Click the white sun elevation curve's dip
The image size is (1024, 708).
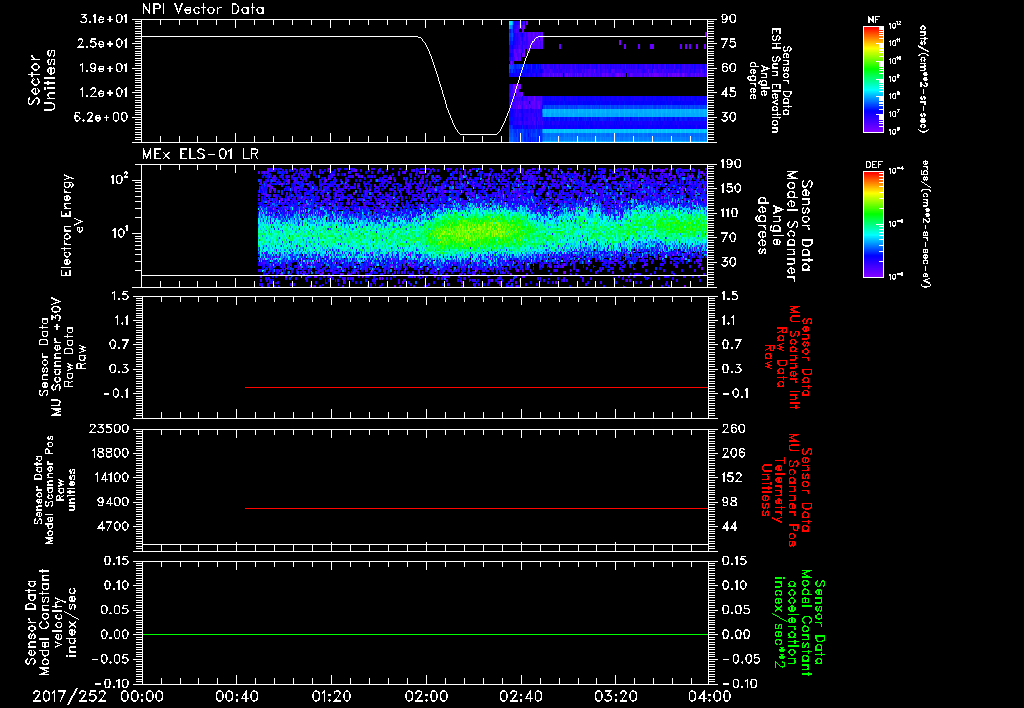[478, 134]
